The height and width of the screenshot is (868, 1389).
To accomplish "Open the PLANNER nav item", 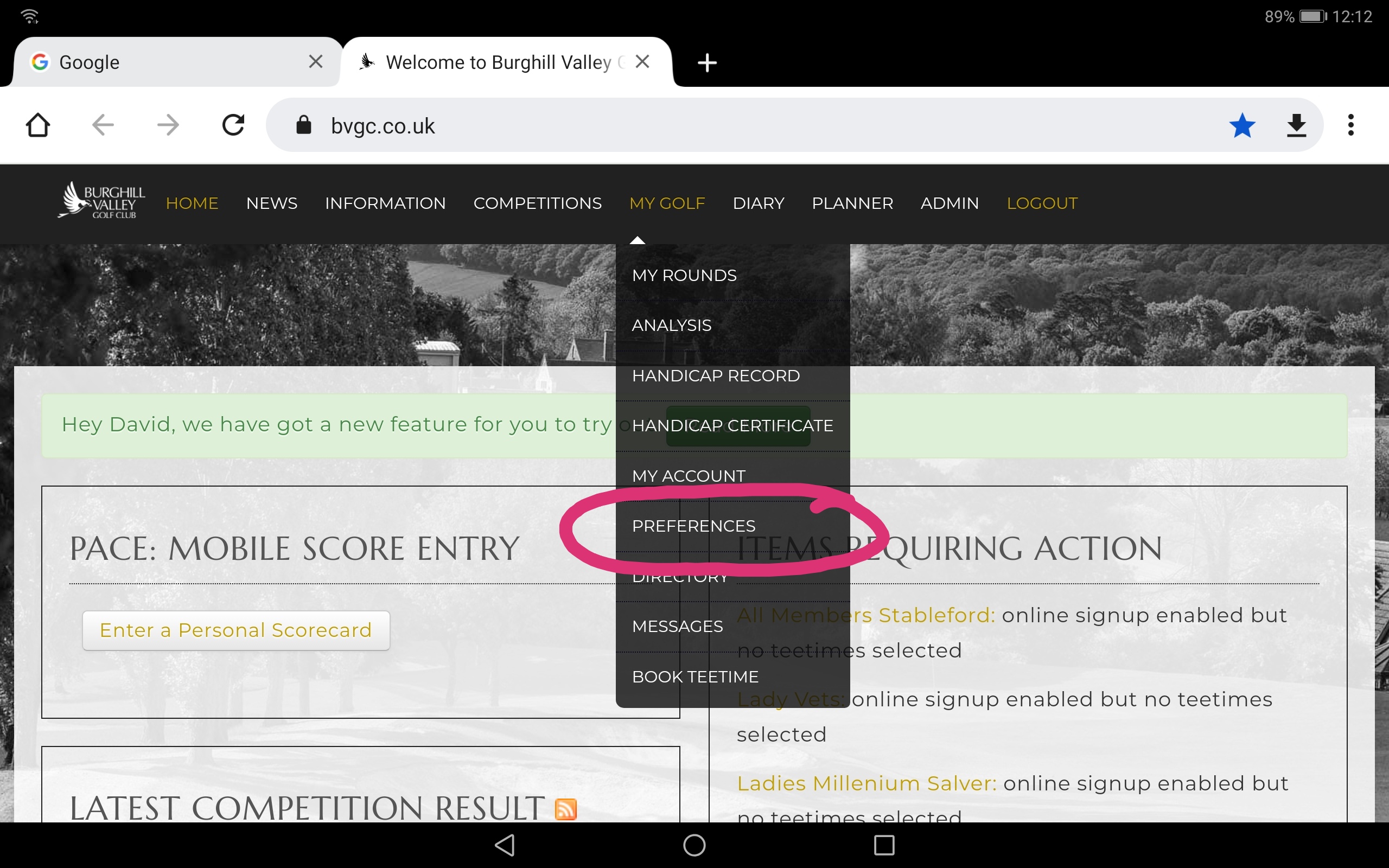I will tap(852, 203).
